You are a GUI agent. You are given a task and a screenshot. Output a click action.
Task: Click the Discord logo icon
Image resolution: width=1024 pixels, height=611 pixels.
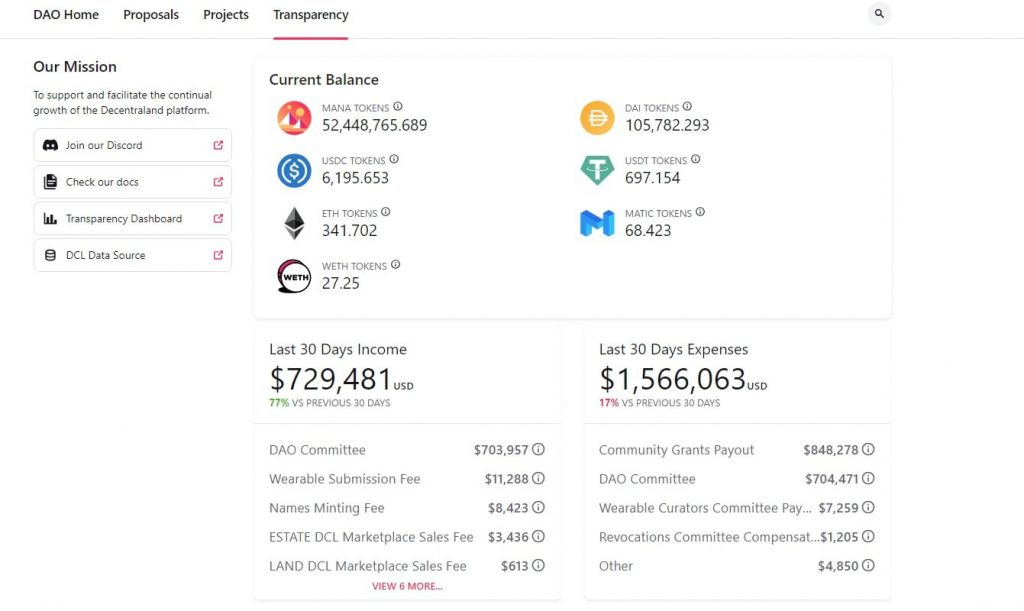[50, 145]
